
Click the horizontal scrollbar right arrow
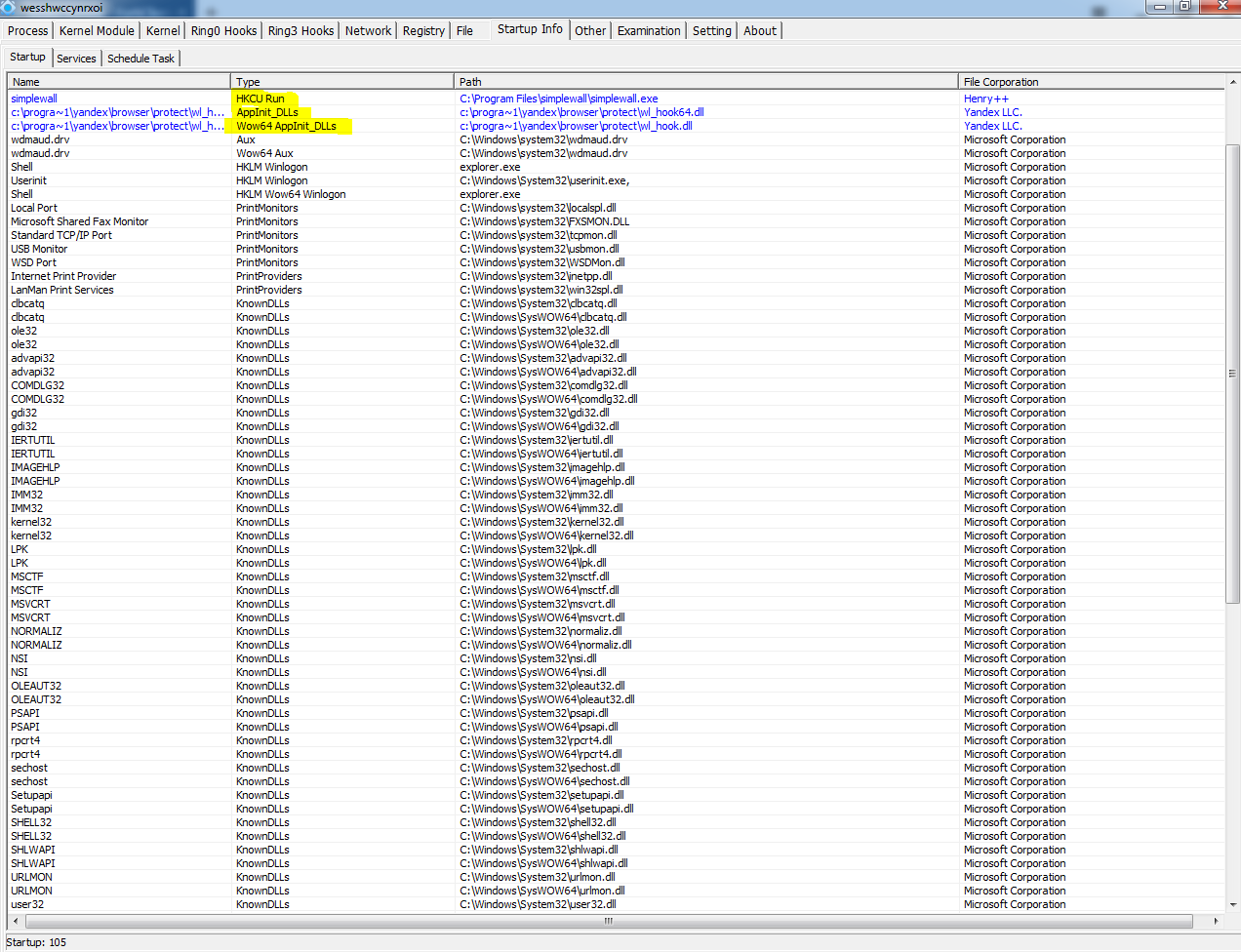click(1216, 921)
